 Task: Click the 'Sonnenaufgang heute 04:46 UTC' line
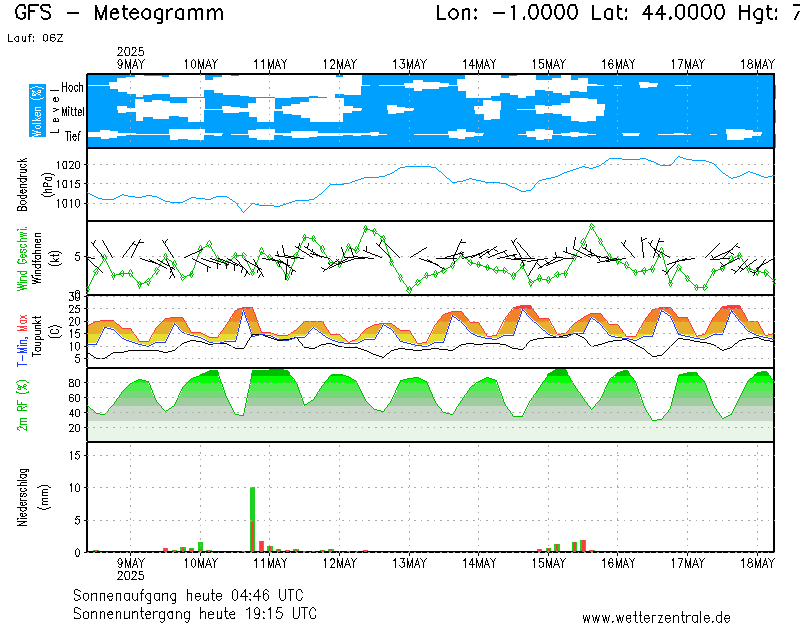click(188, 595)
